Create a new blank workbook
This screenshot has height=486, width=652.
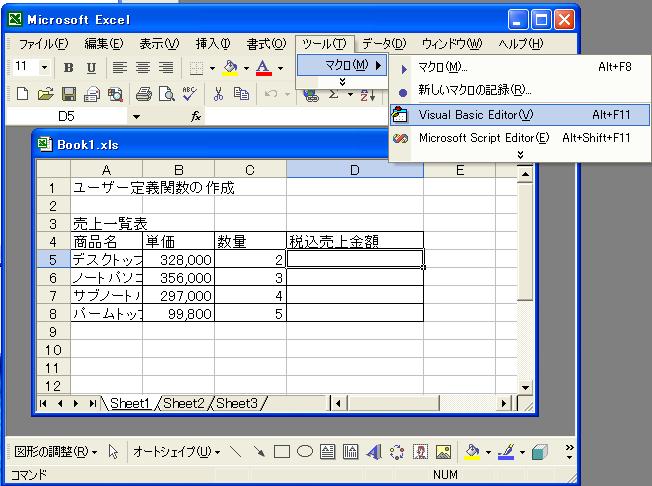pos(22,94)
